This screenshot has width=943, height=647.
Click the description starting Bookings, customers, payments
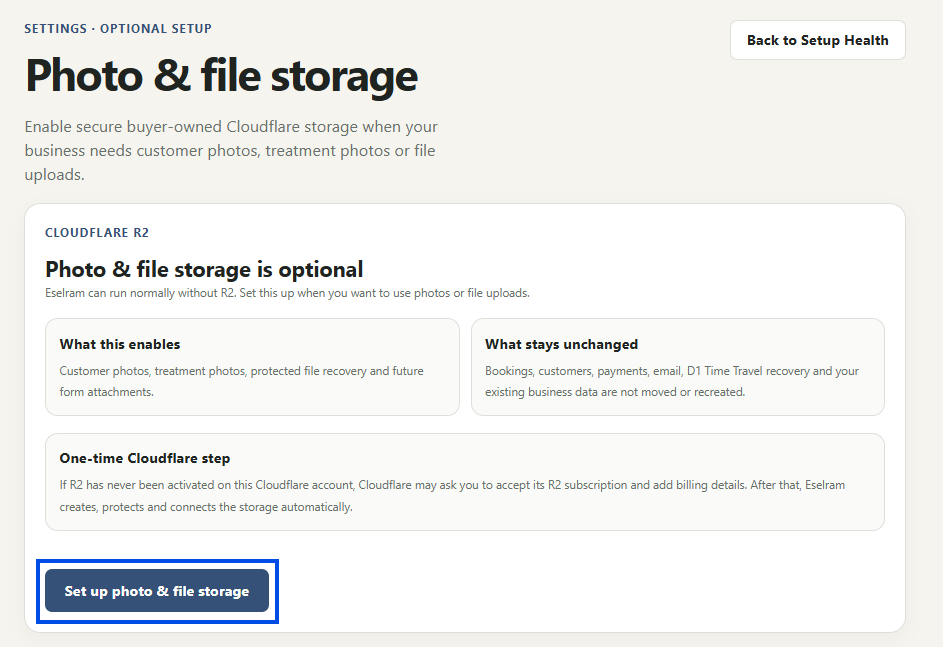tap(672, 381)
